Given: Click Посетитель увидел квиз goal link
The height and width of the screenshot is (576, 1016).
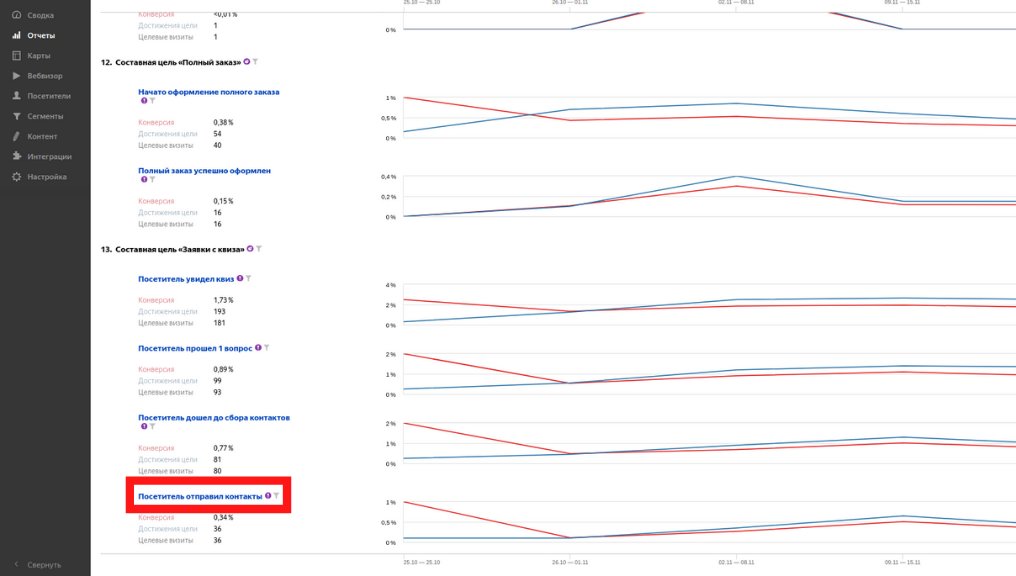Looking at the screenshot, I should 186,279.
